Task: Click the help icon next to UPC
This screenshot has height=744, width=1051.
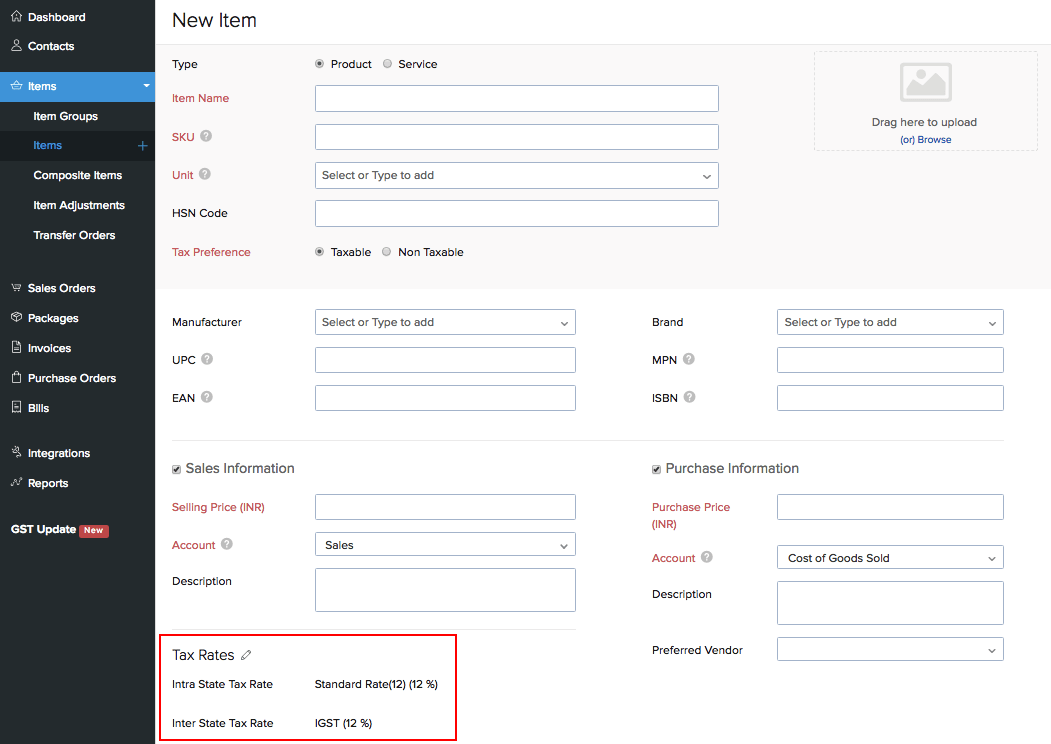Action: (207, 359)
